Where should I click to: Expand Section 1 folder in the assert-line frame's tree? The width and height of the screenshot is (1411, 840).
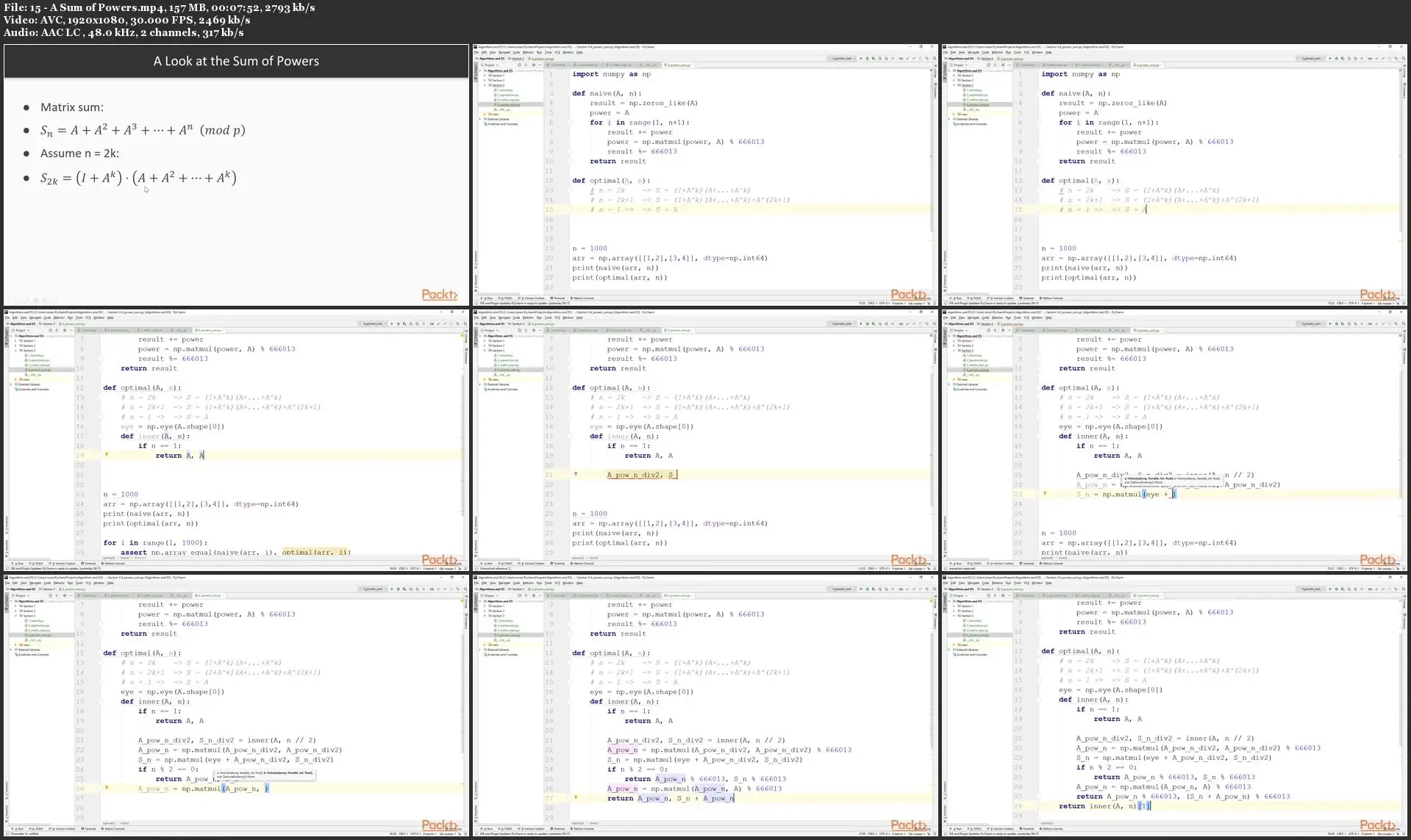click(17, 341)
